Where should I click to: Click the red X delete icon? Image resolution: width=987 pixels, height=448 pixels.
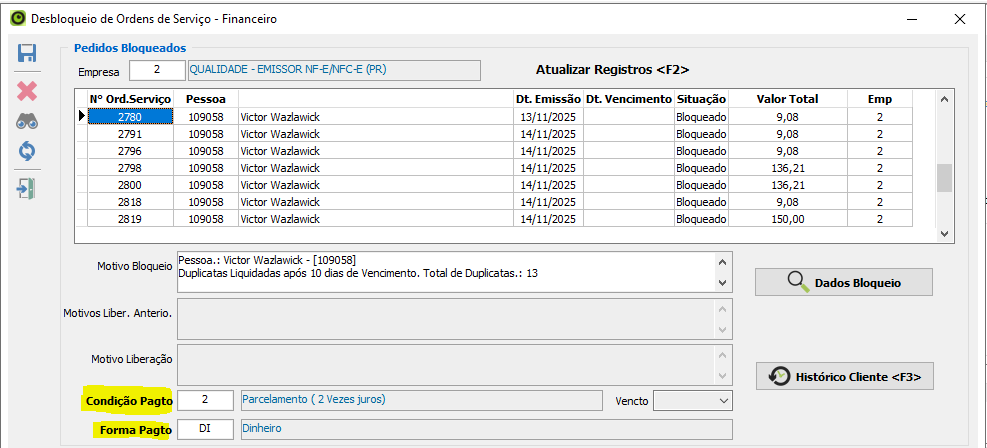point(27,91)
